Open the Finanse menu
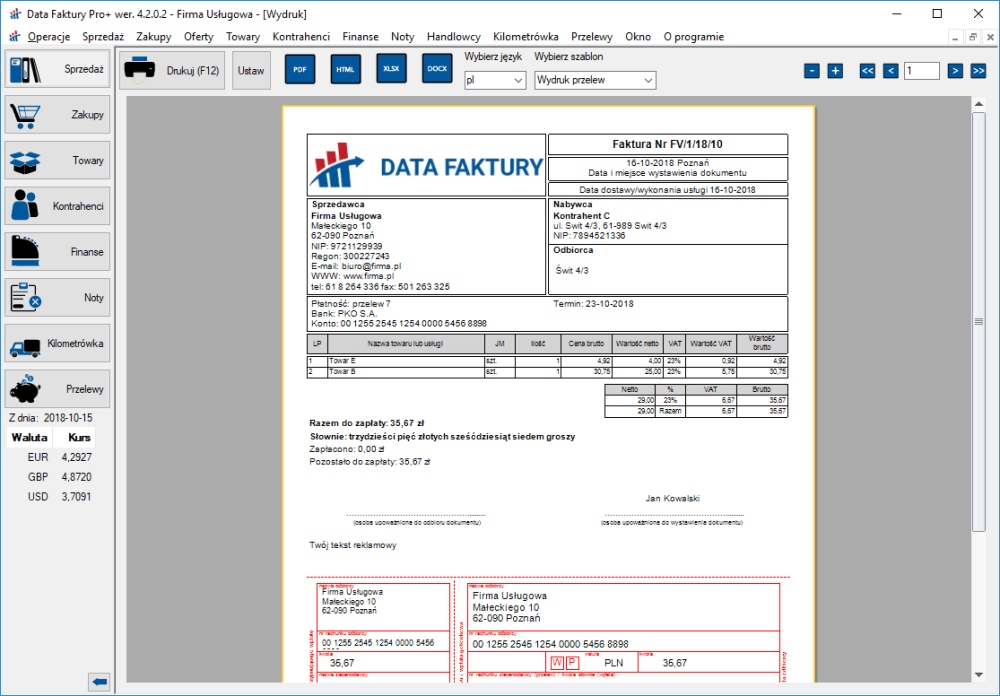 [360, 37]
